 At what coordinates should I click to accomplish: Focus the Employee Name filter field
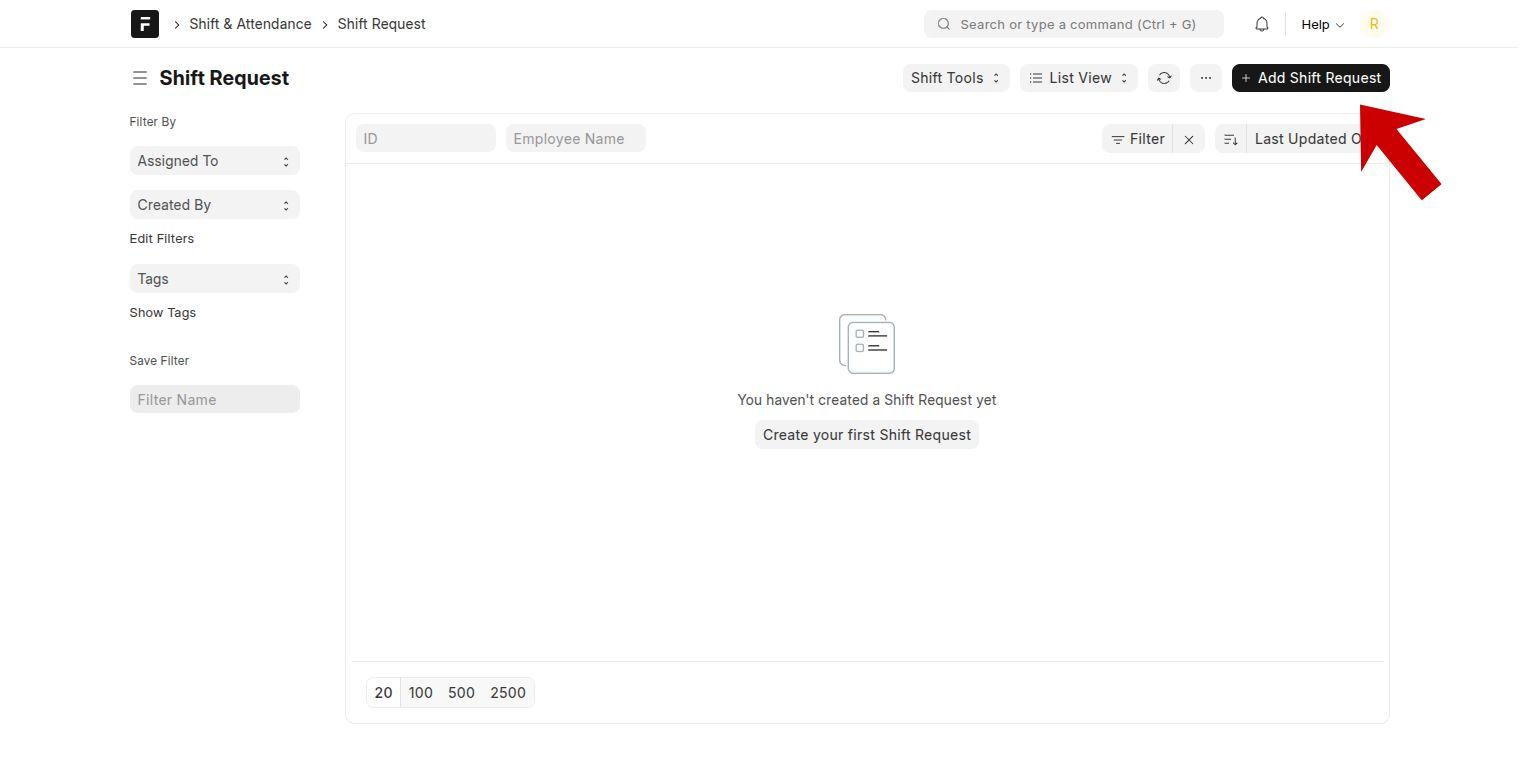576,139
